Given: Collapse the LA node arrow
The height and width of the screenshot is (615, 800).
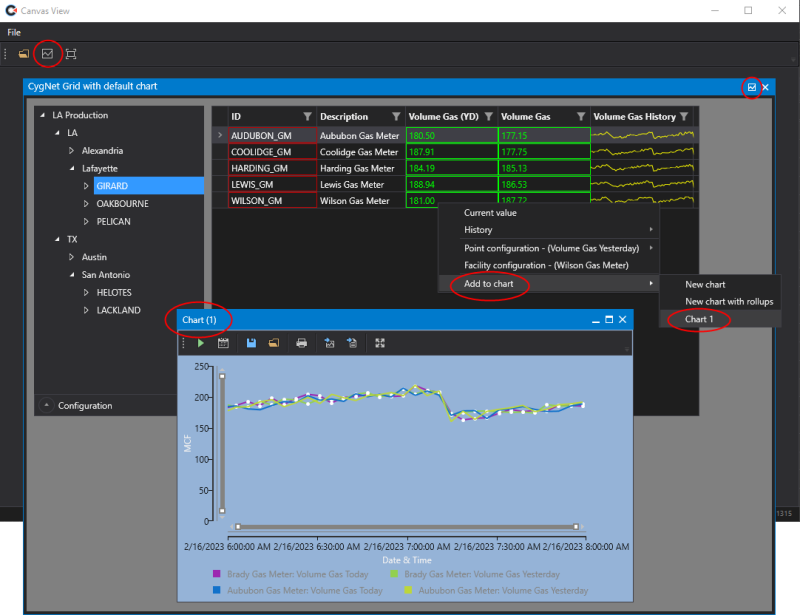Looking at the screenshot, I should (58, 133).
